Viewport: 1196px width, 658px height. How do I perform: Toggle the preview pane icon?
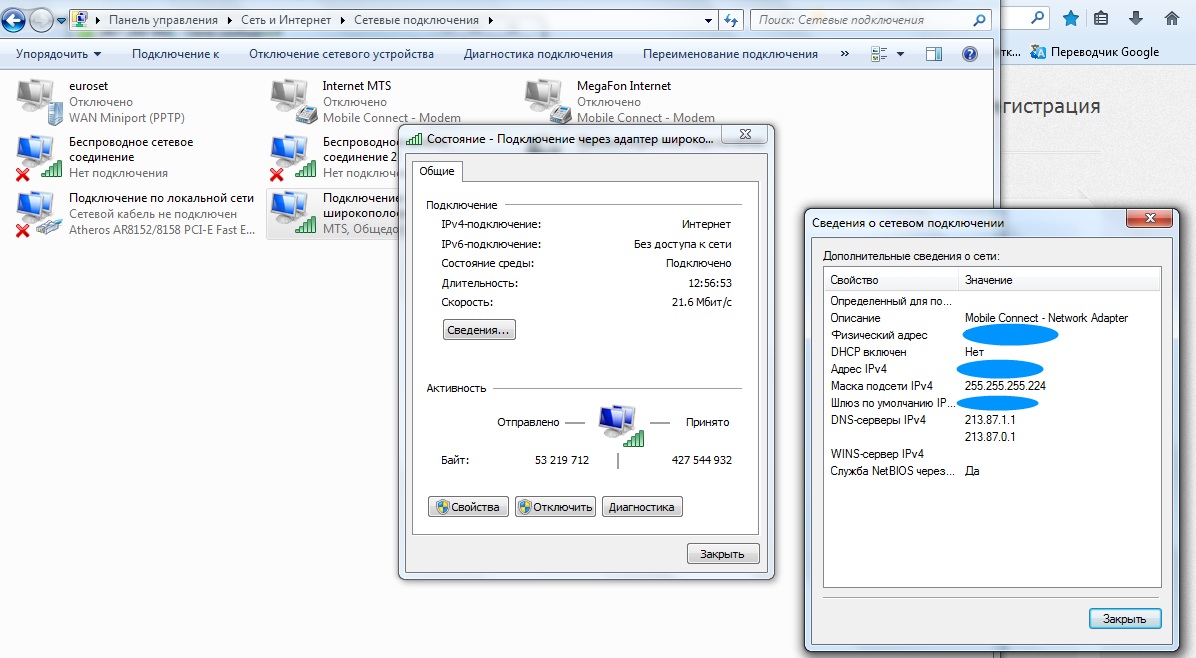[x=933, y=54]
